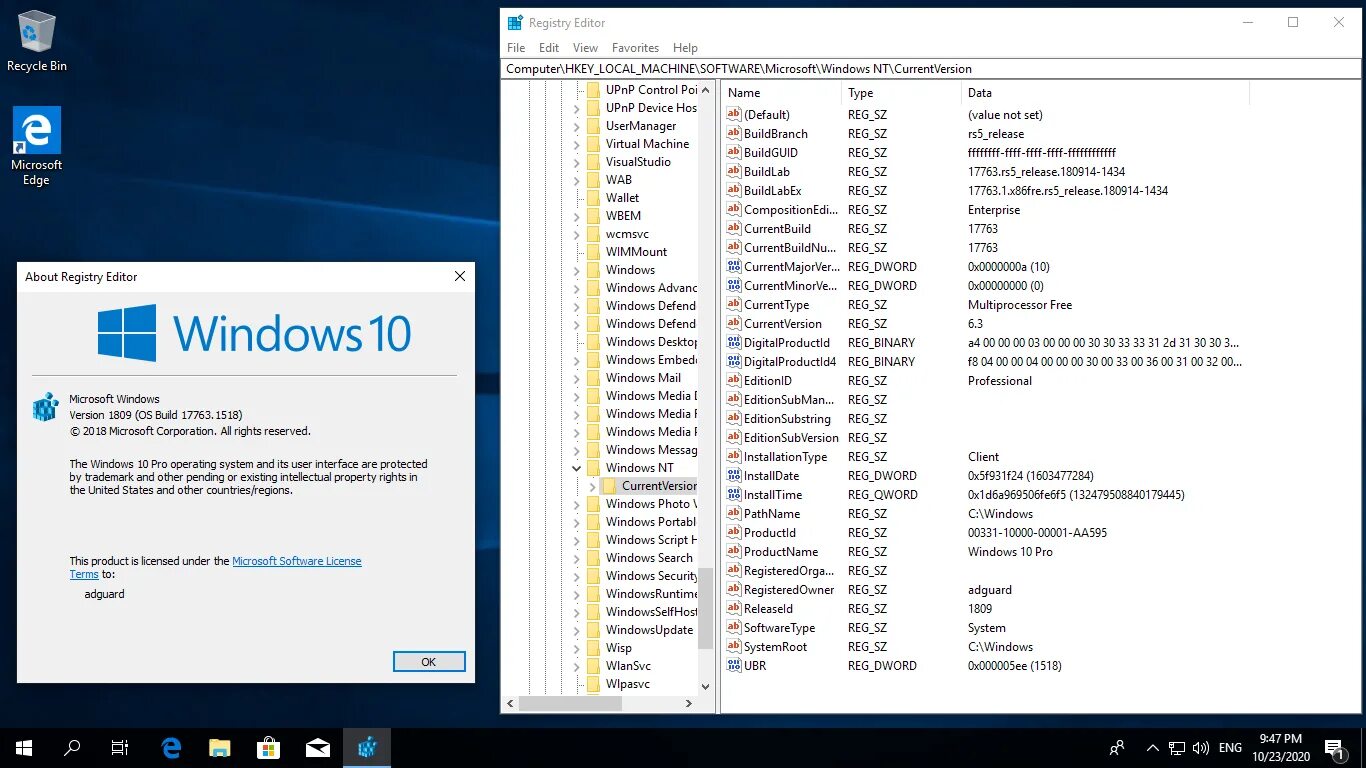
Task: Open Microsoft Edge desktop shortcut
Action: [x=37, y=146]
